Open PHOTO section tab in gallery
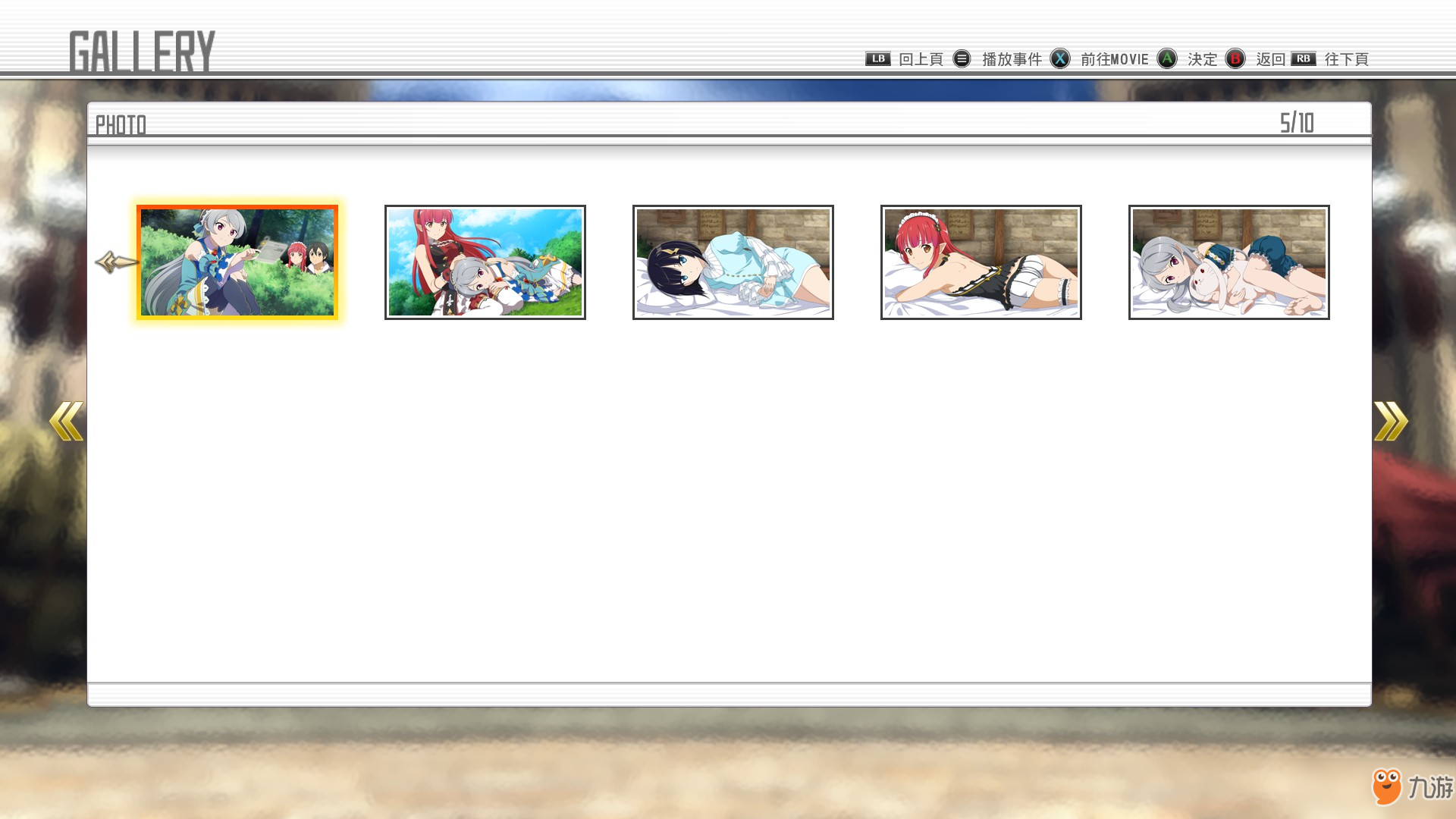This screenshot has height=819, width=1456. click(120, 123)
